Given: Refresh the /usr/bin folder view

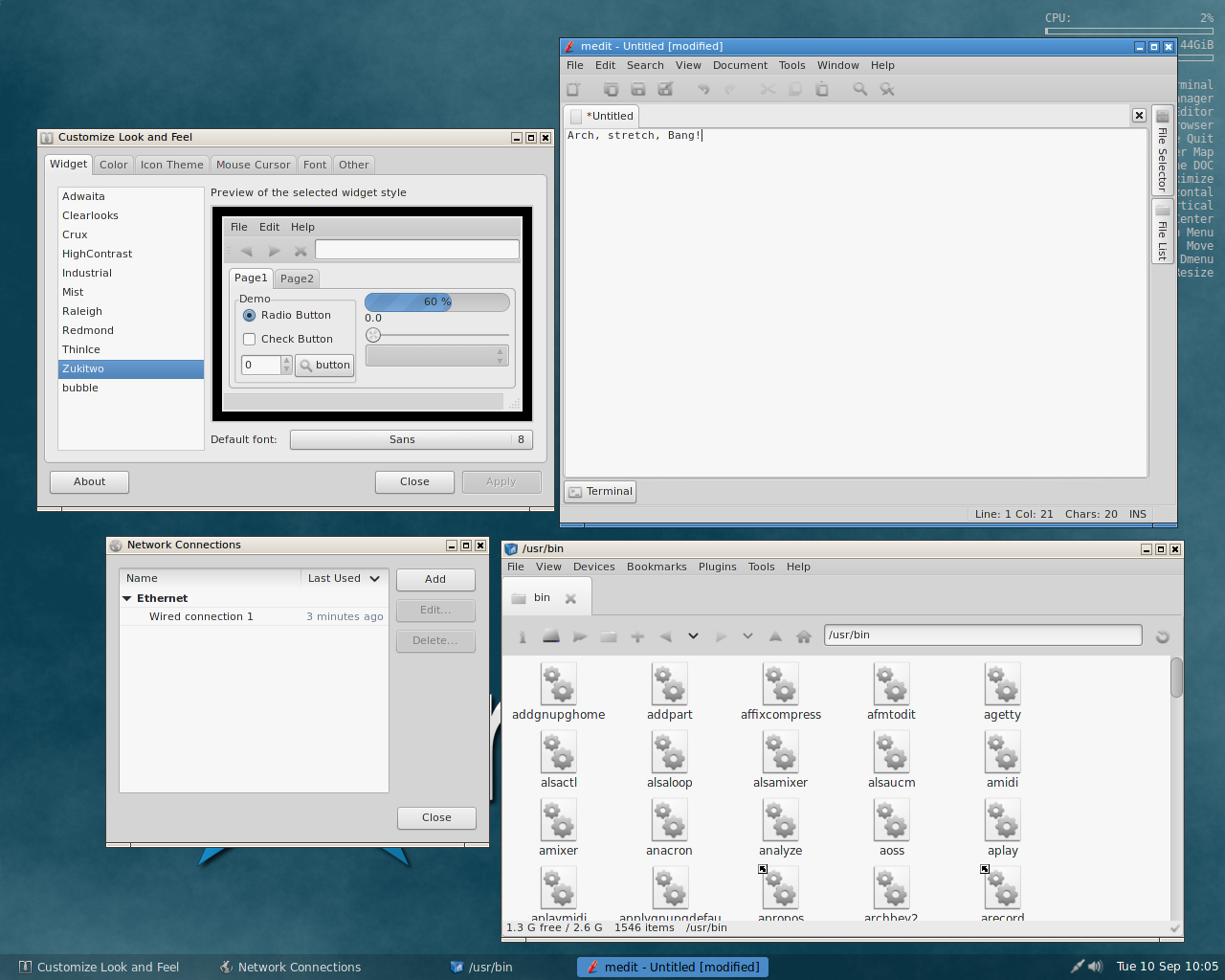Looking at the screenshot, I should click(1163, 636).
